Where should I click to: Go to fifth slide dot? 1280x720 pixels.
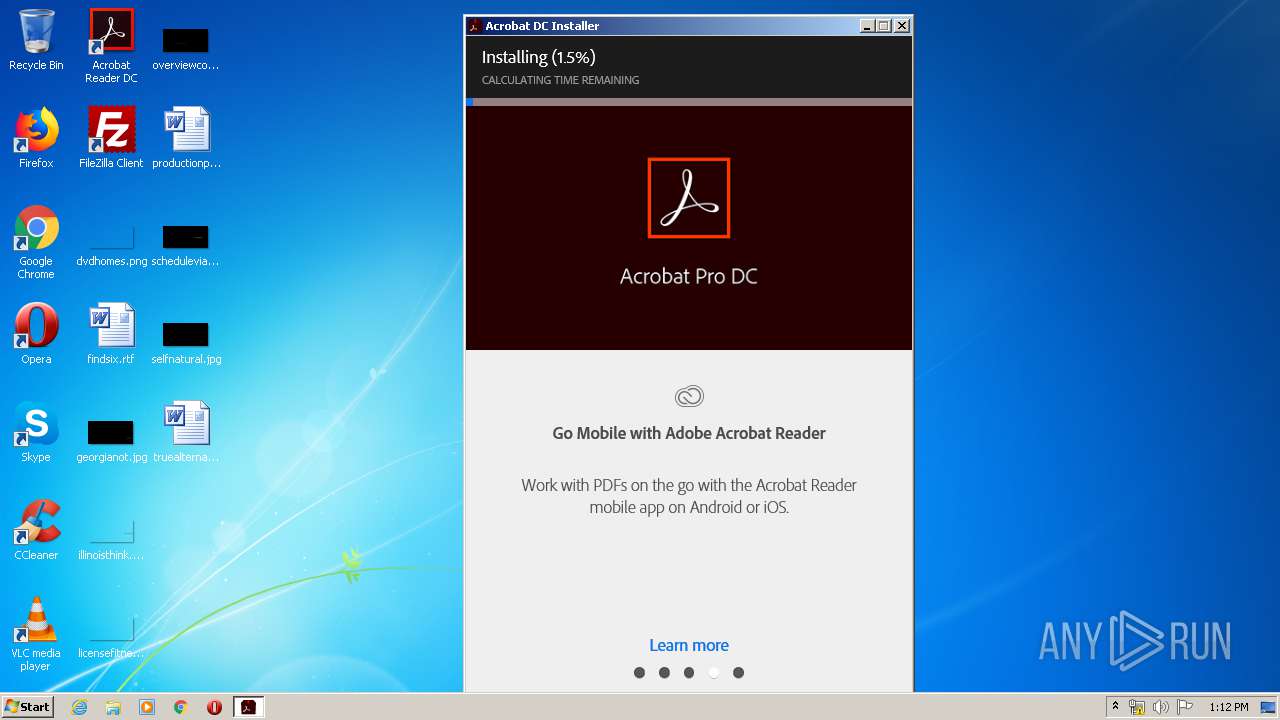738,673
